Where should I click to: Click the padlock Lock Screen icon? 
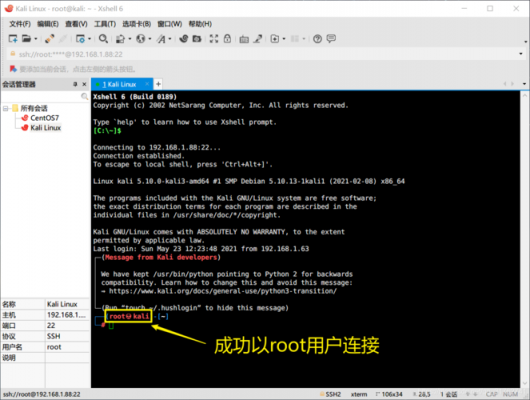pos(227,39)
